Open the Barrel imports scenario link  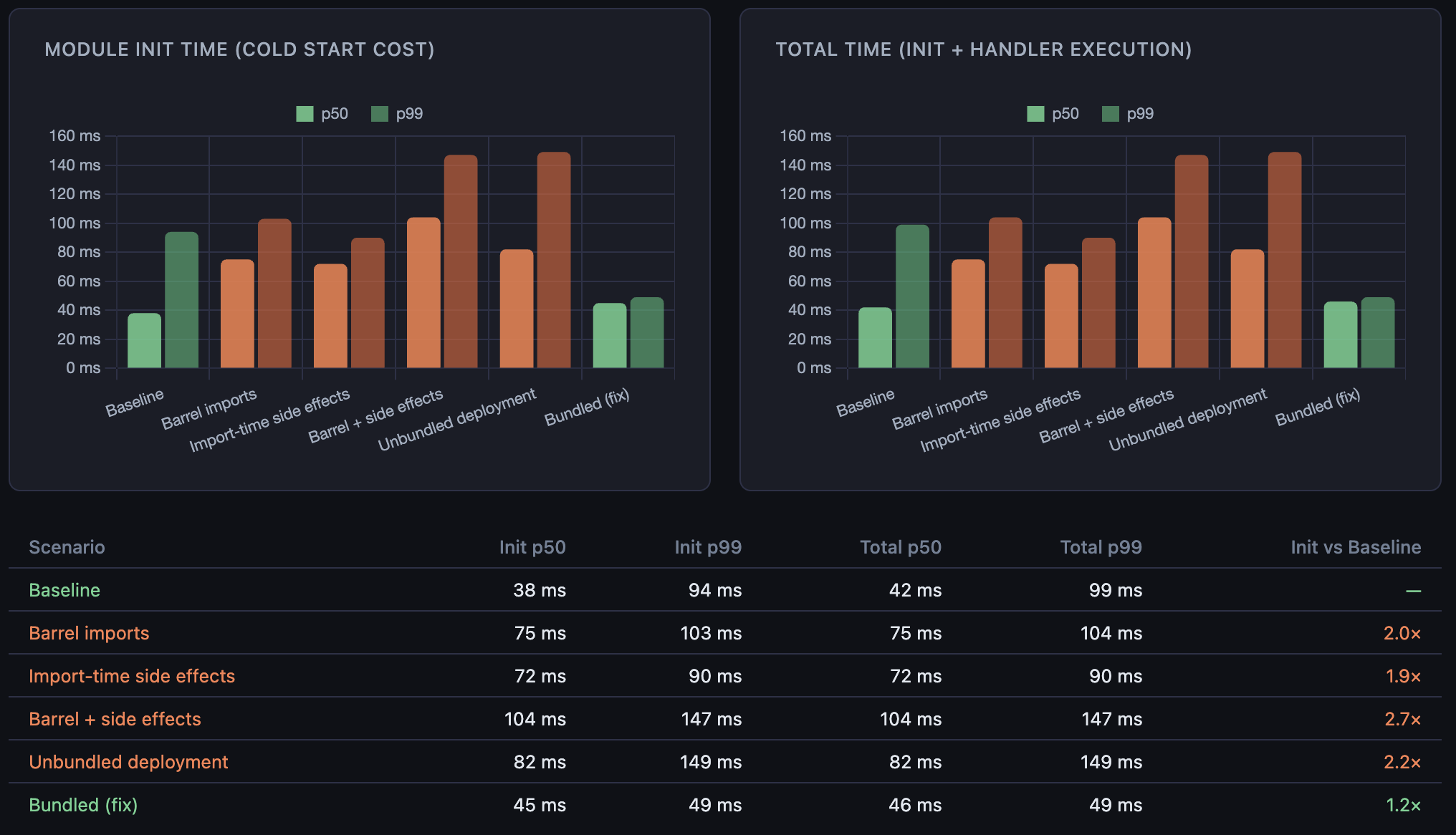(89, 633)
